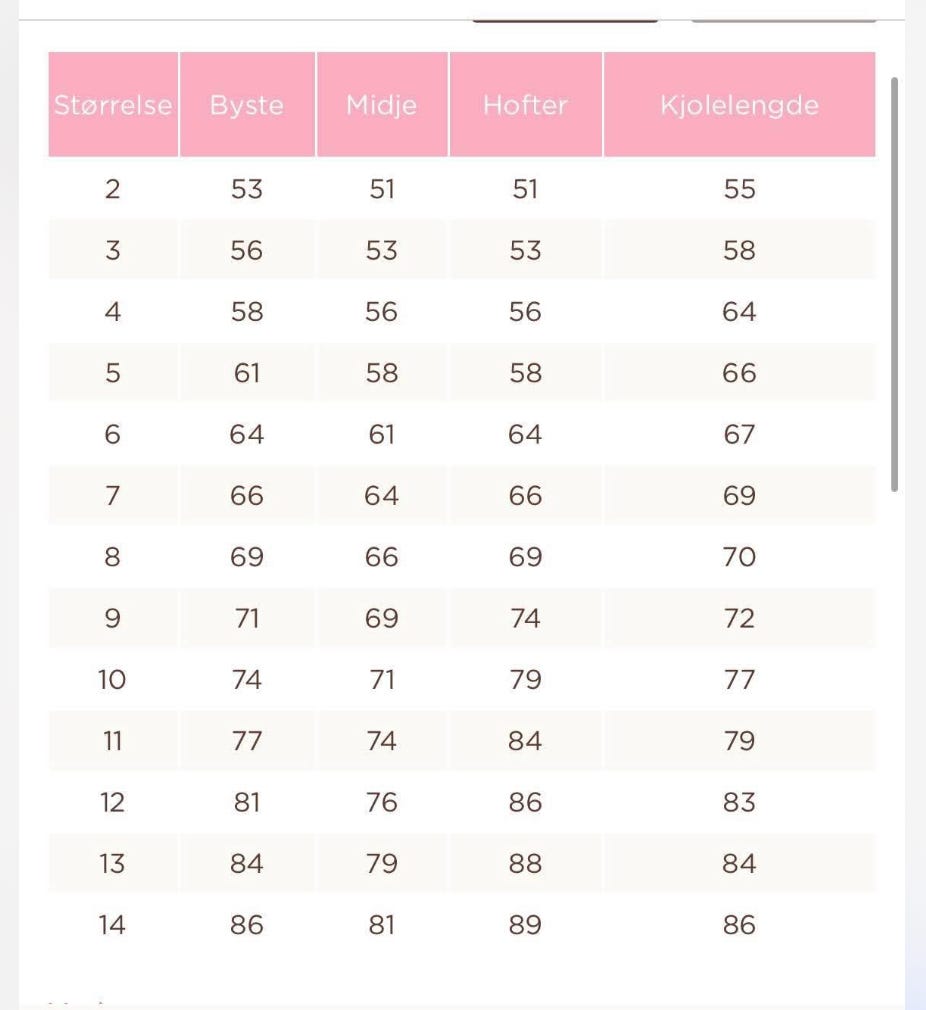
Task: Select the Hofter column header
Action: tap(525, 104)
